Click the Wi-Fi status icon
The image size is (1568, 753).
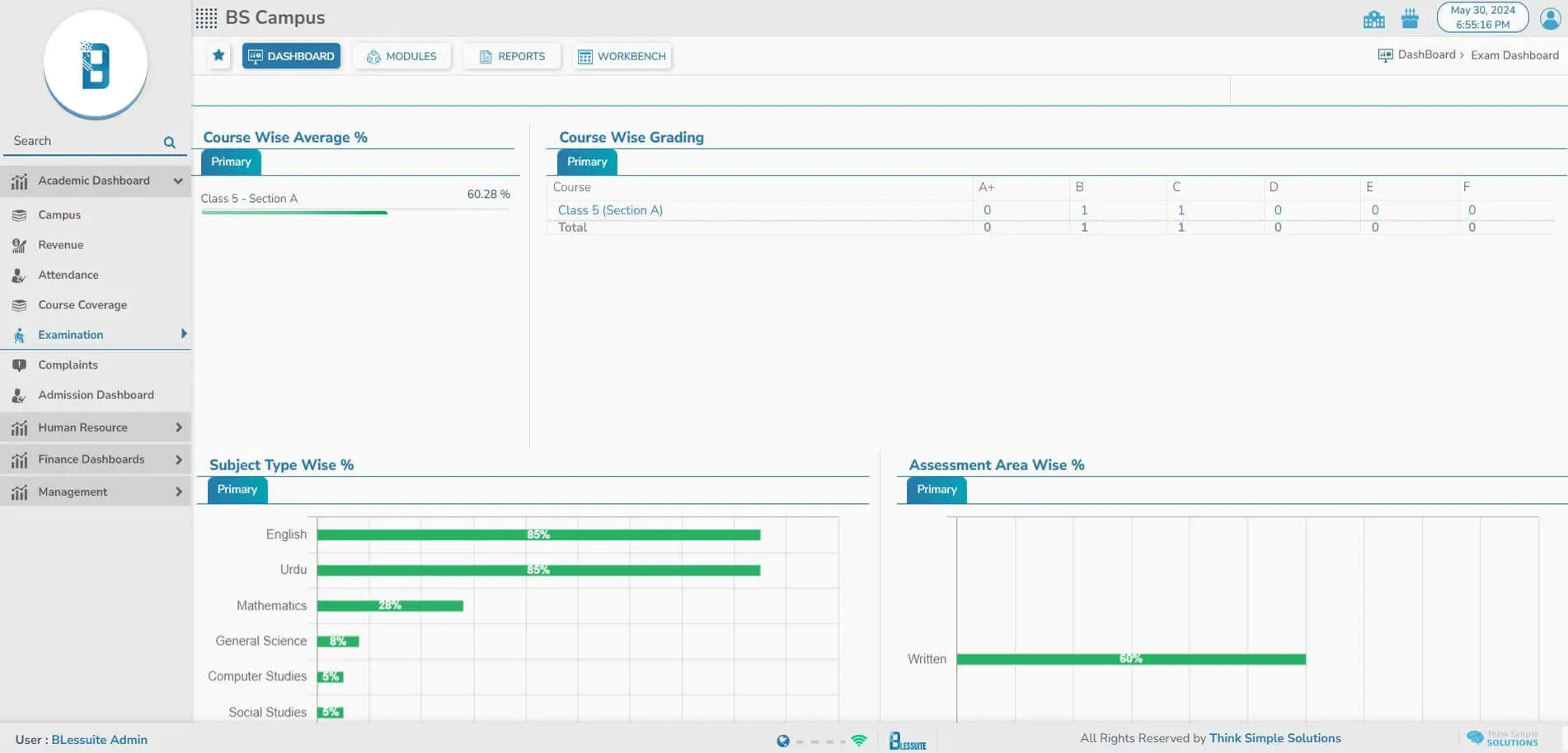(859, 741)
